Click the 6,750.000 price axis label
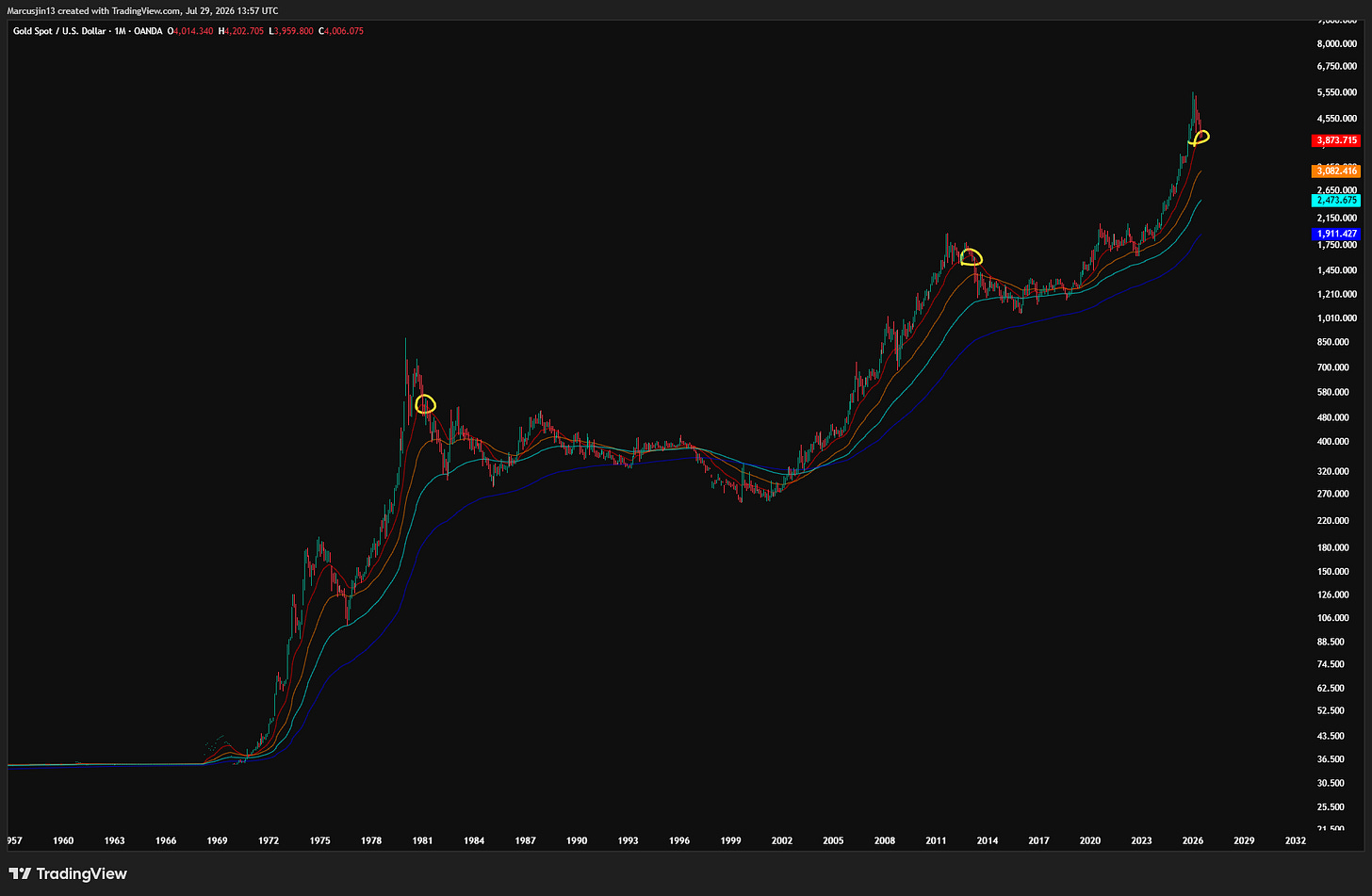The width and height of the screenshot is (1372, 896). (1337, 67)
